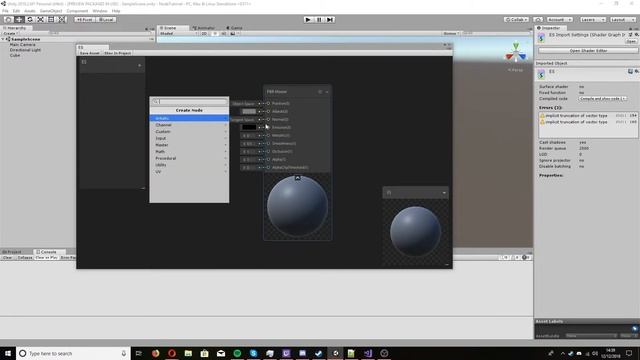640x360 pixels.
Task: Select the Transform tool in toolbar
Action: pos(61,20)
